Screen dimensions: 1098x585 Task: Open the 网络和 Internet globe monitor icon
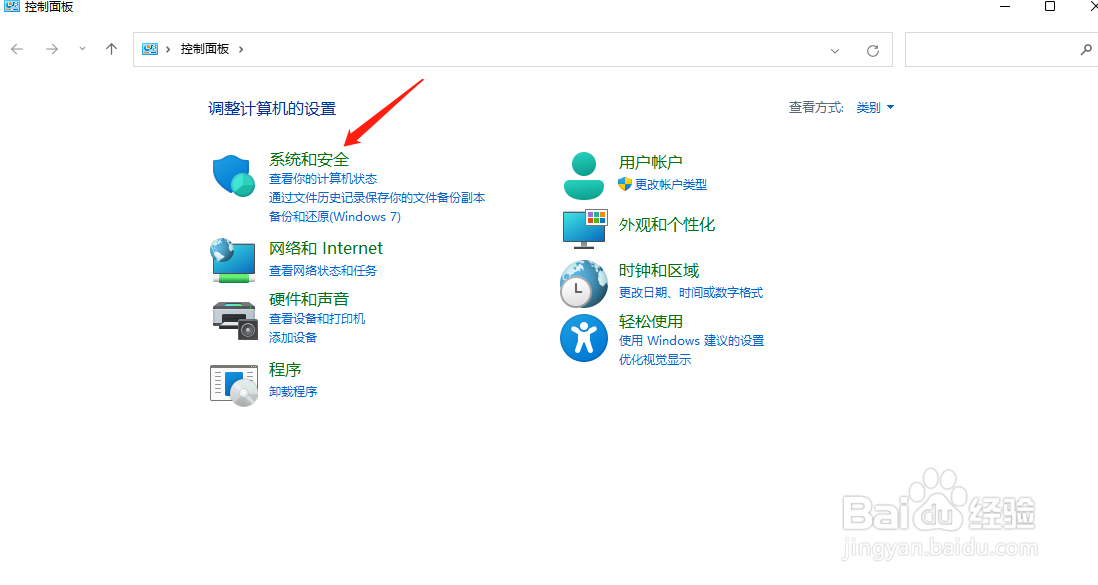233,260
